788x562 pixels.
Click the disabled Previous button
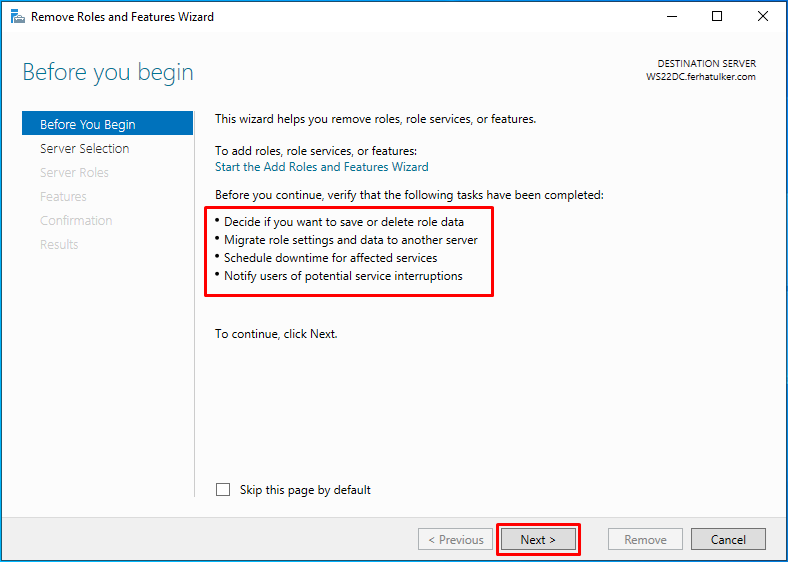(x=455, y=539)
